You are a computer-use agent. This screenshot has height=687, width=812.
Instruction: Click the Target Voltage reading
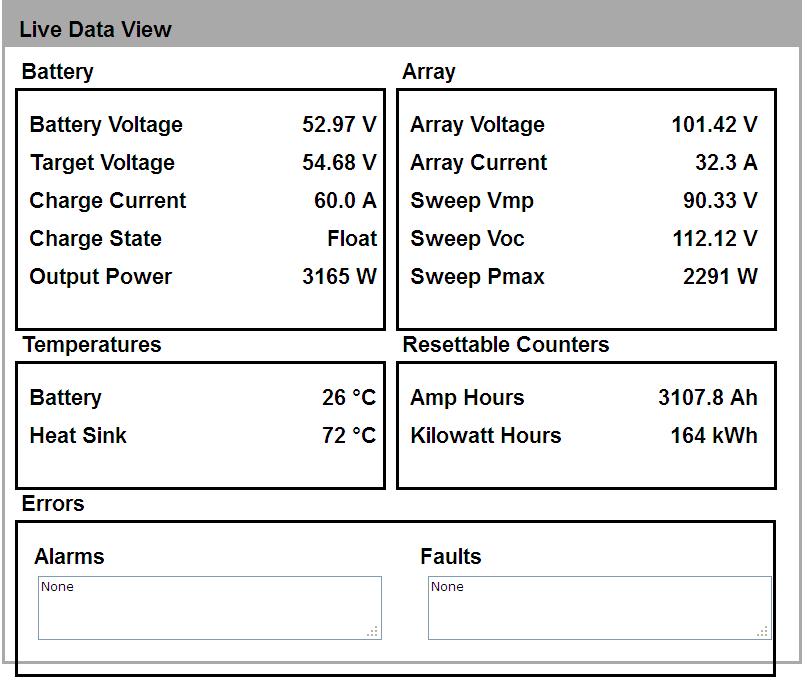click(x=339, y=163)
